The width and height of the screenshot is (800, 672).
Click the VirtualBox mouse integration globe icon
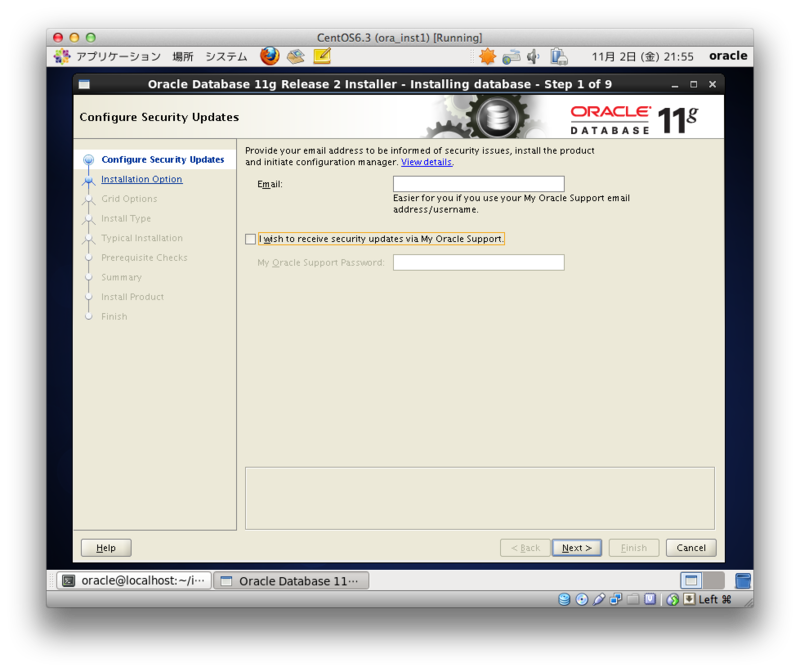(x=672, y=600)
